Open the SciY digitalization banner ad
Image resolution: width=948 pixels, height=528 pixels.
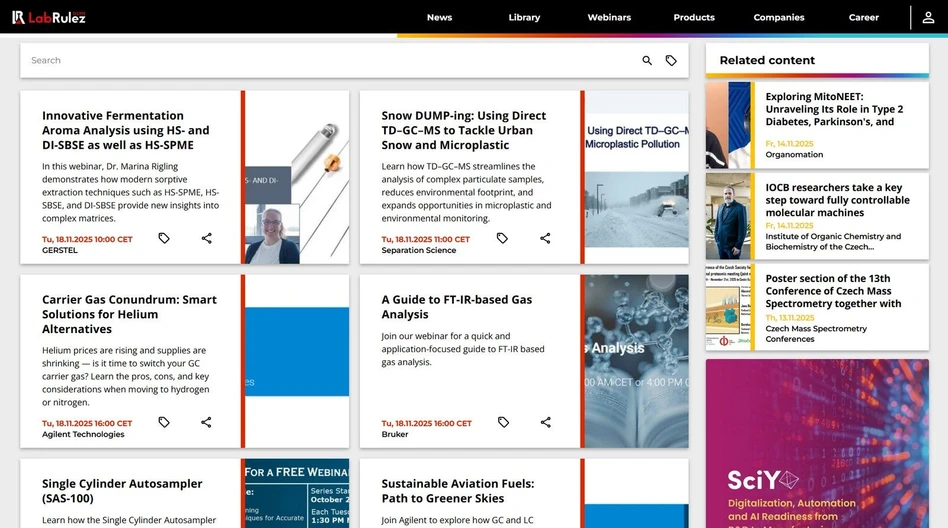coord(817,443)
